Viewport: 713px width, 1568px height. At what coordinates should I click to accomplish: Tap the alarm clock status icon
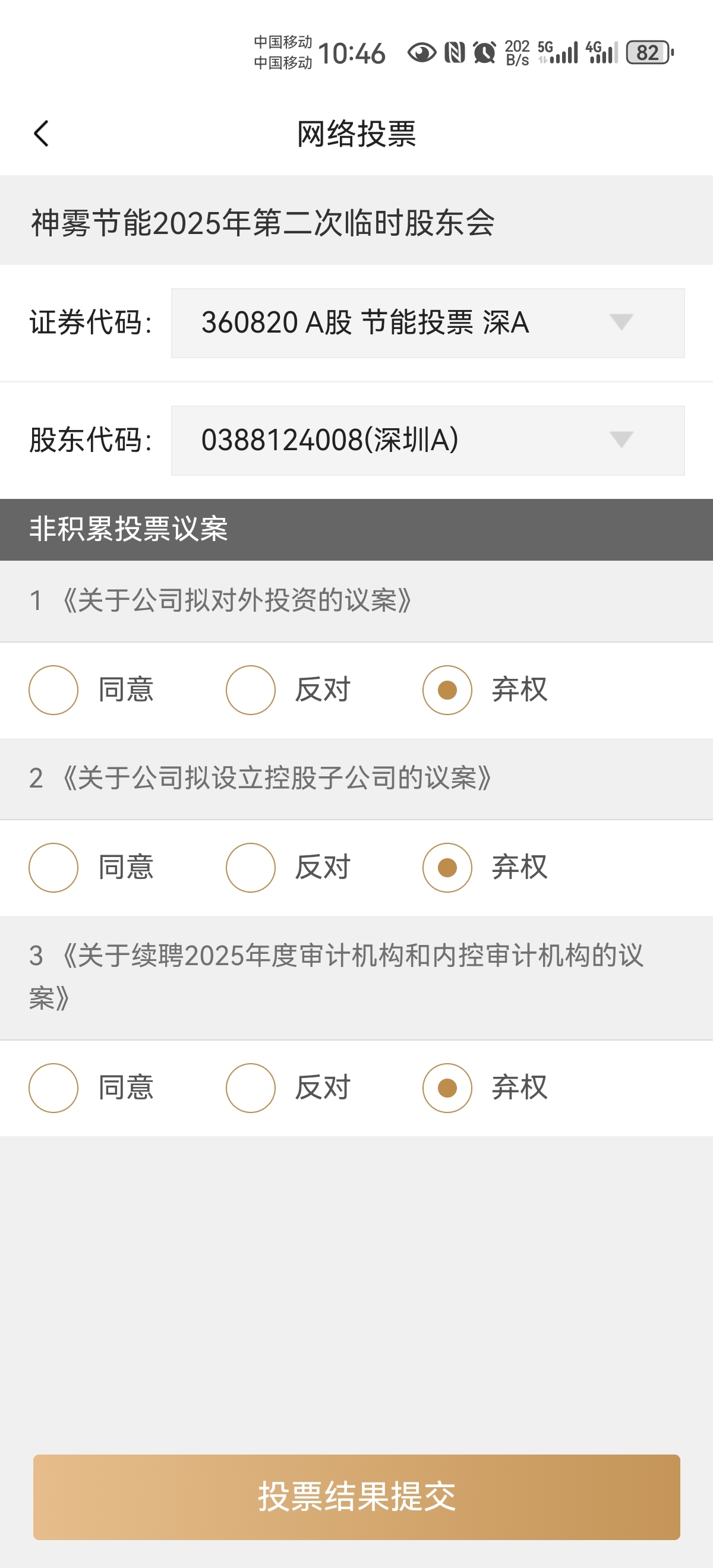coord(485,53)
